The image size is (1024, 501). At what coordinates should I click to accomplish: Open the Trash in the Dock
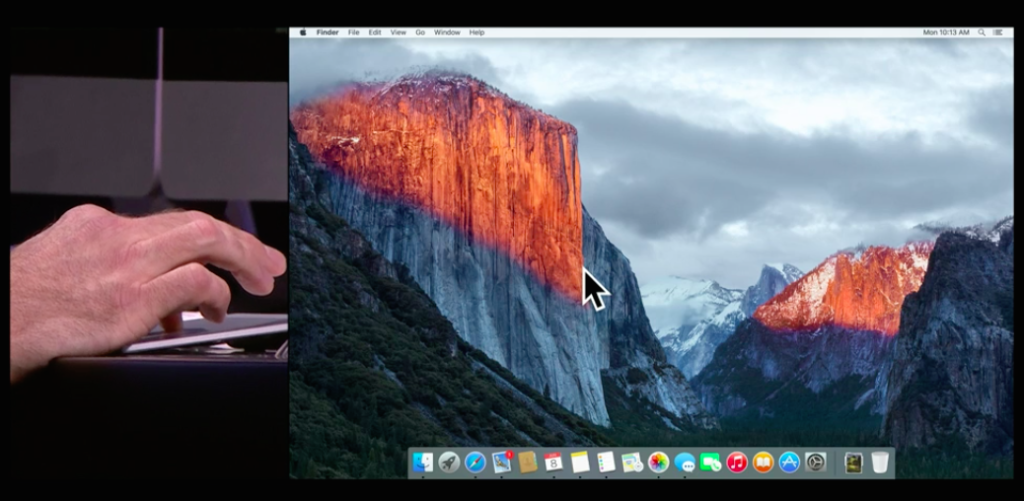879,462
